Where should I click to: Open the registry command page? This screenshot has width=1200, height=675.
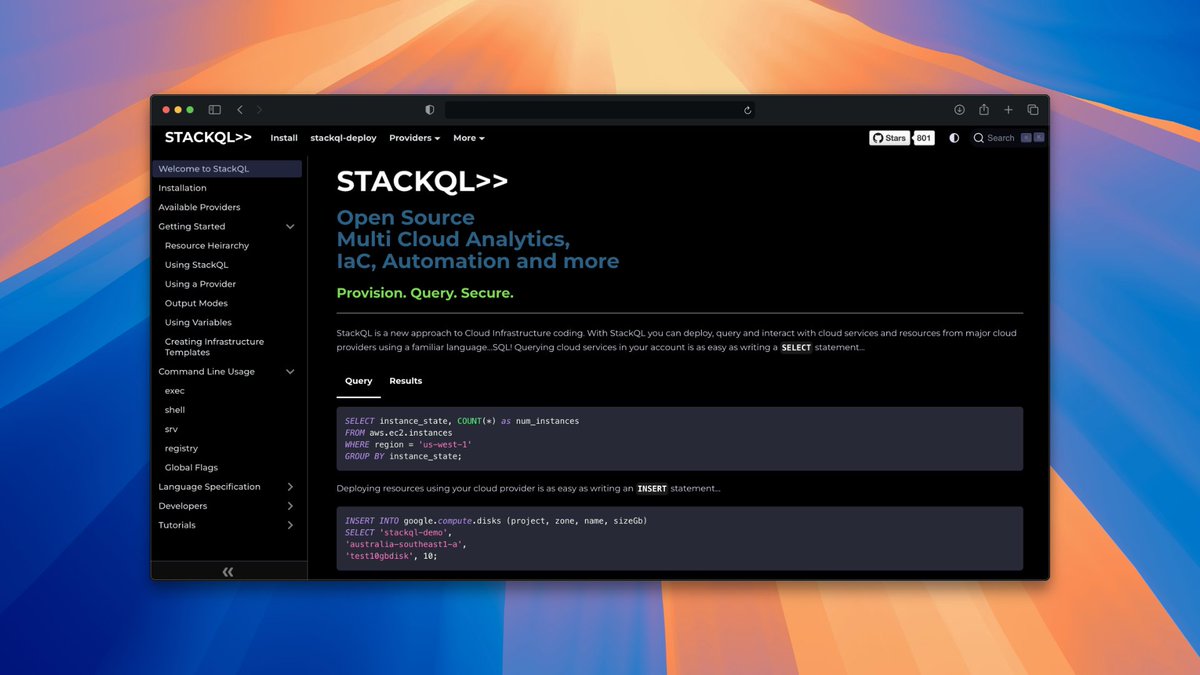coord(182,448)
